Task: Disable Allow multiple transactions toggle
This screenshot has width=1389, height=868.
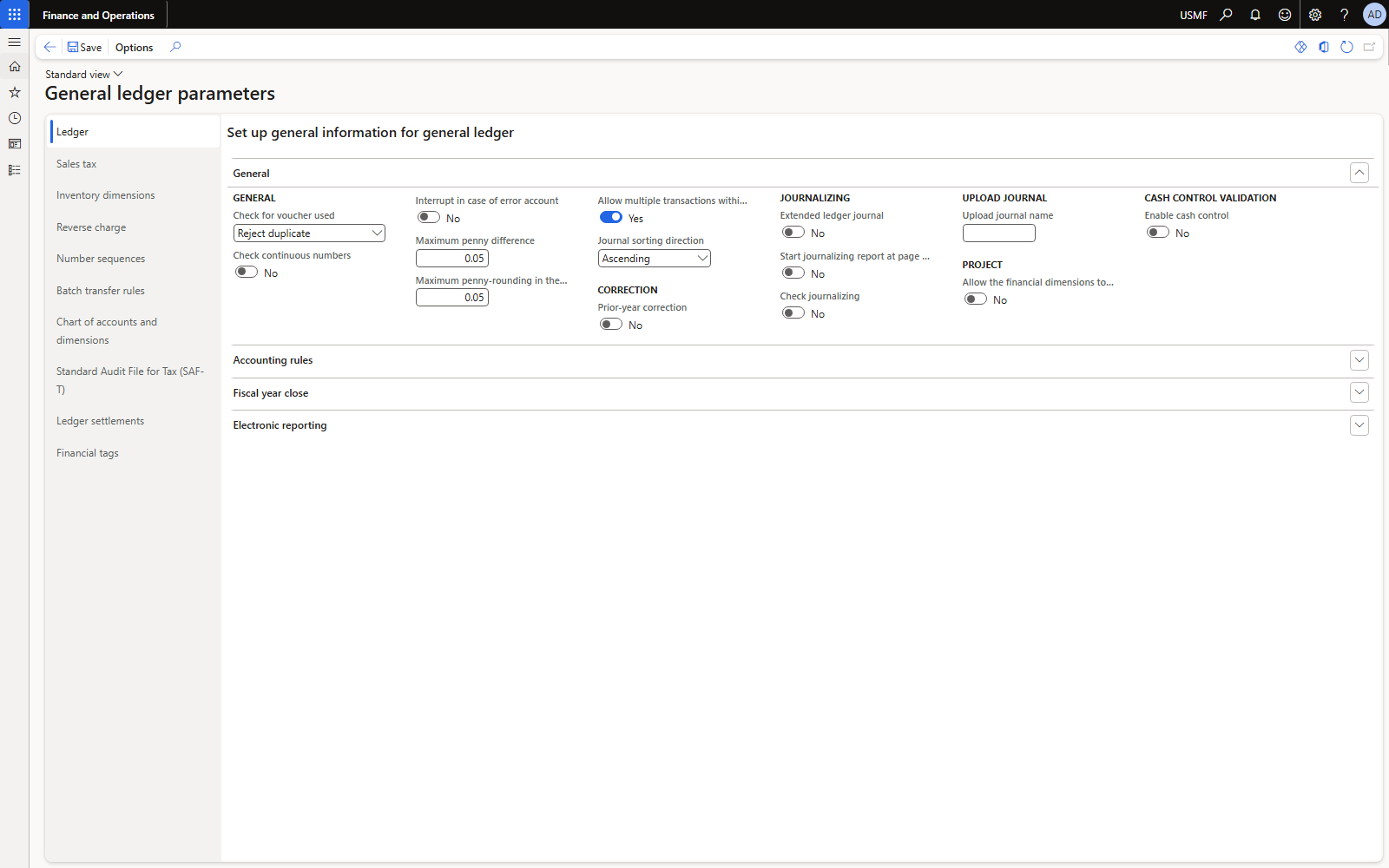Action: click(611, 218)
